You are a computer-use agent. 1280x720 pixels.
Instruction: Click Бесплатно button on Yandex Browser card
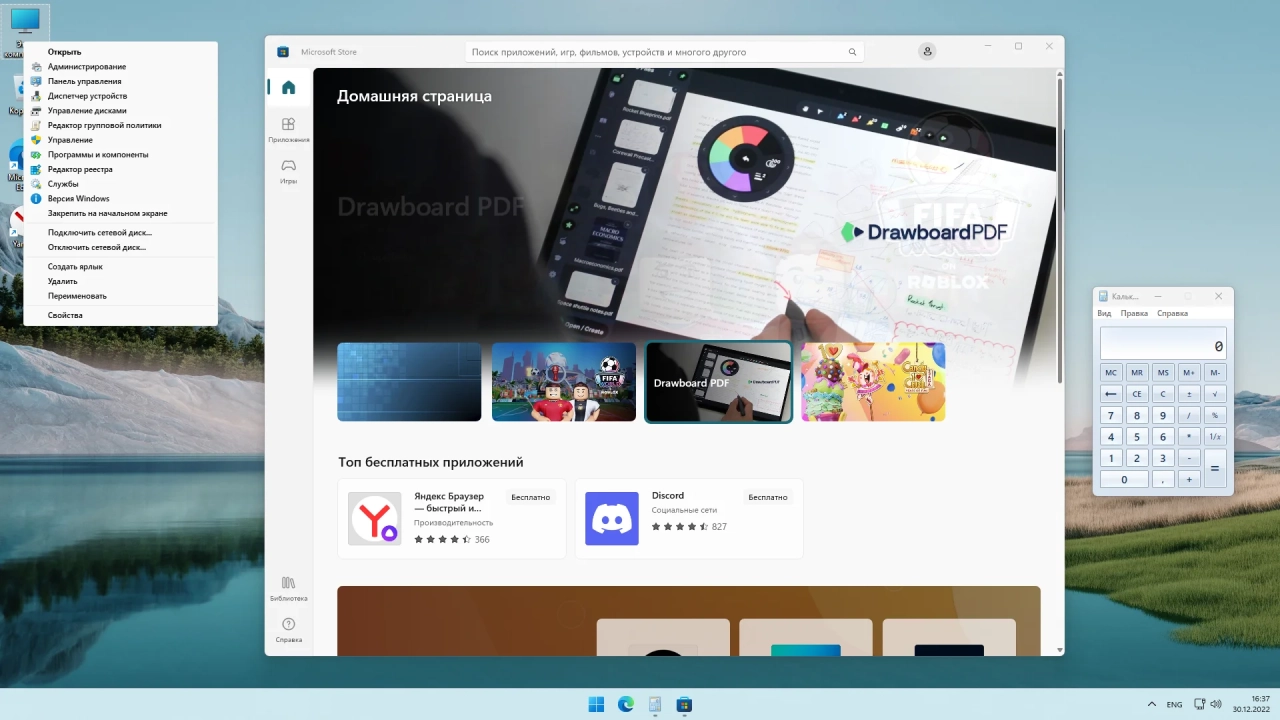tap(531, 497)
